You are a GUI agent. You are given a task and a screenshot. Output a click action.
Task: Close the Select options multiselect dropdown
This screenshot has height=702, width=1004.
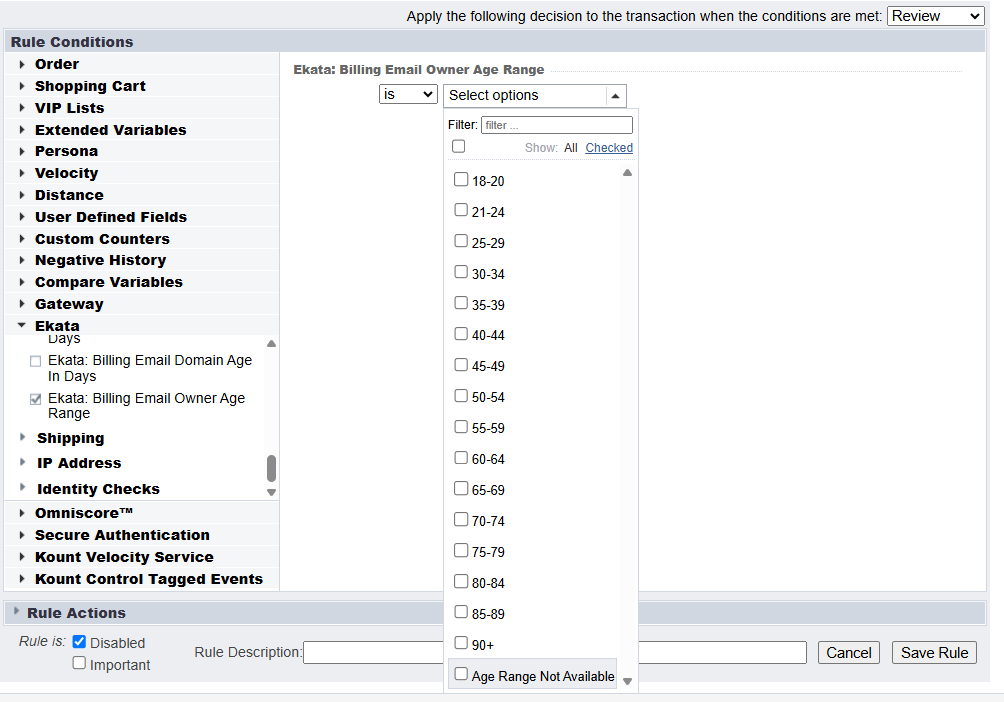(535, 95)
